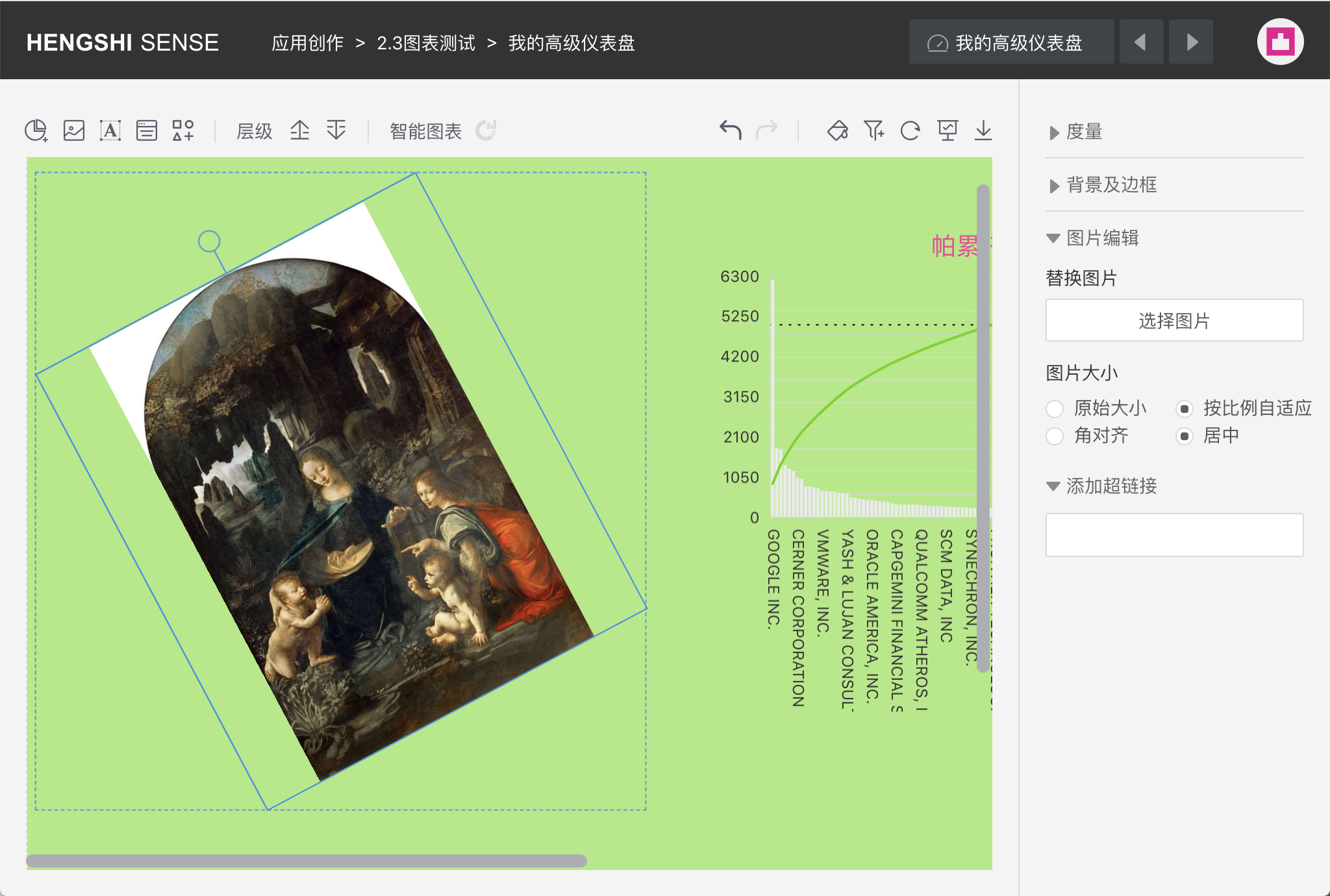Go to next dashboard arrow
Viewport: 1330px width, 896px height.
(1191, 42)
